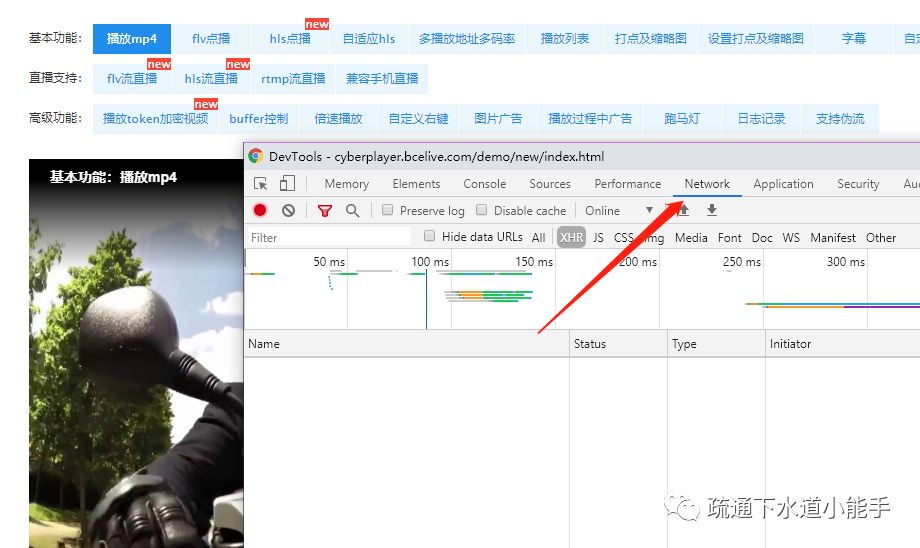Filter requests by Font type
Screen dimensions: 920x548
729,237
